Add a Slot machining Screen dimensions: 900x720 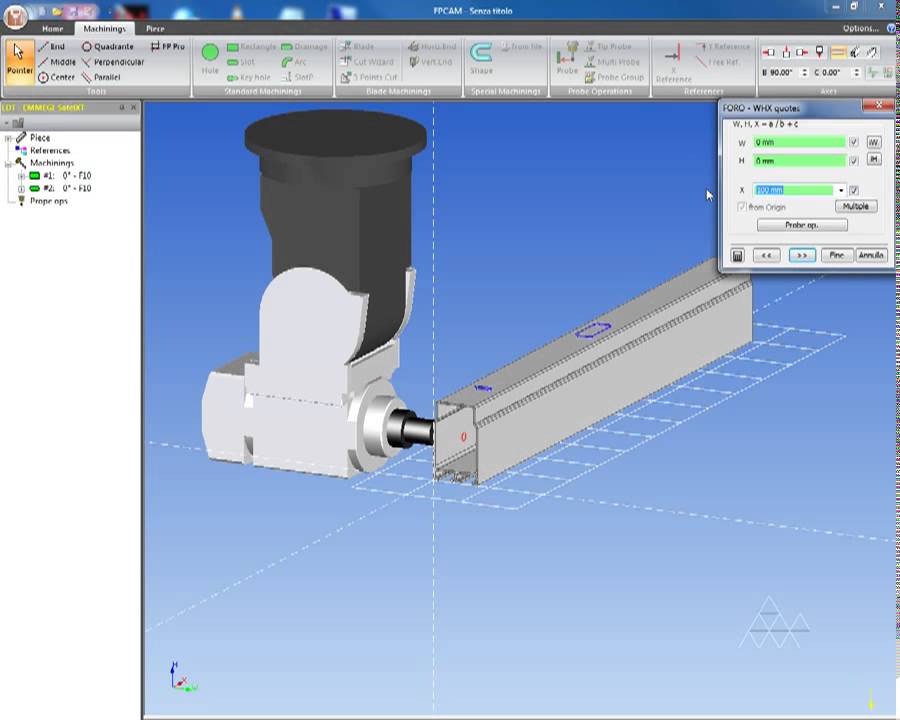240,62
